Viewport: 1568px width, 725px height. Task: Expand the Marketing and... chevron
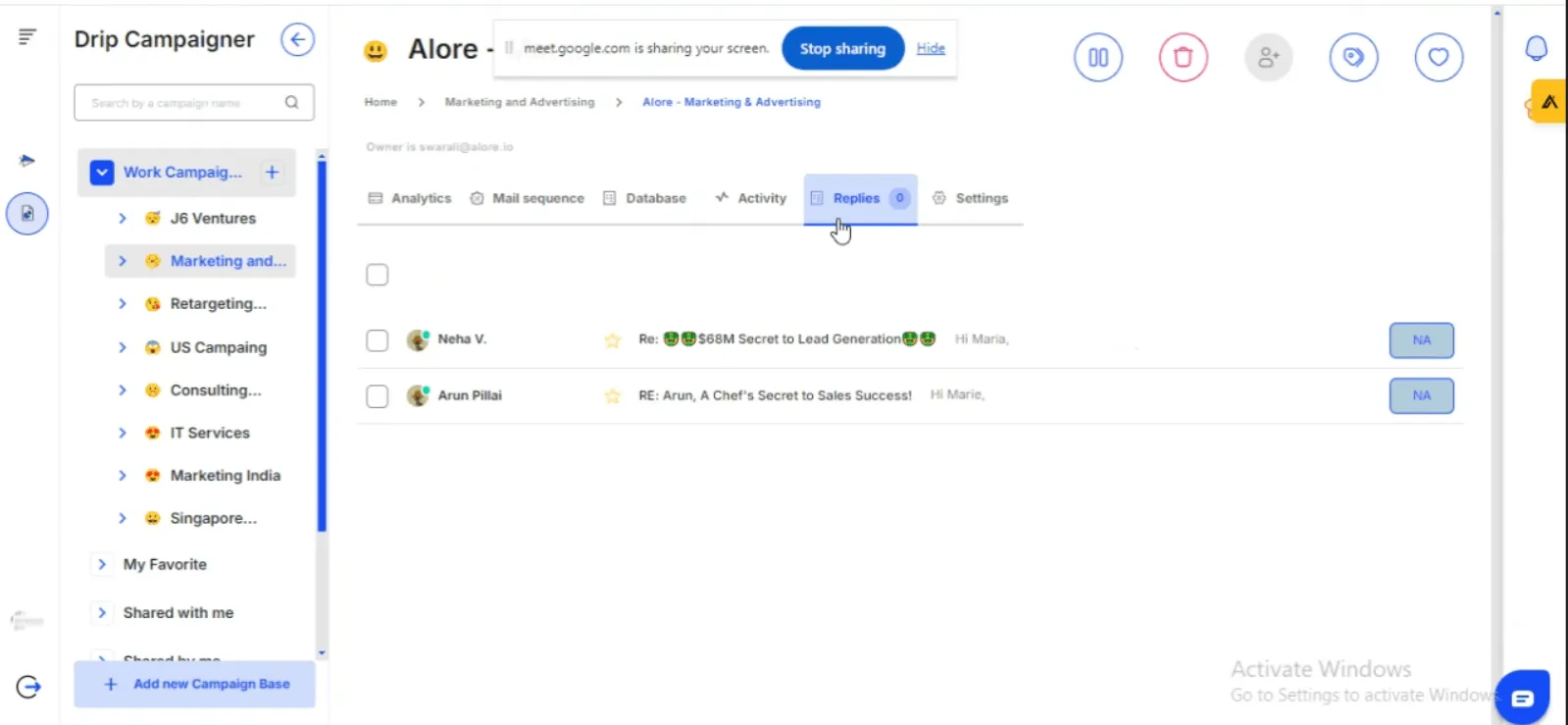coord(123,261)
